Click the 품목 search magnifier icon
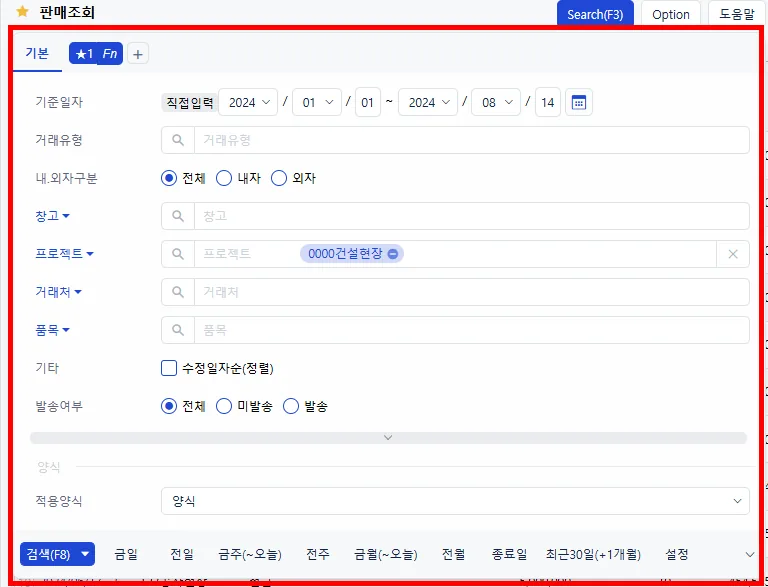Screen dimensions: 768x587 click(x=178, y=330)
